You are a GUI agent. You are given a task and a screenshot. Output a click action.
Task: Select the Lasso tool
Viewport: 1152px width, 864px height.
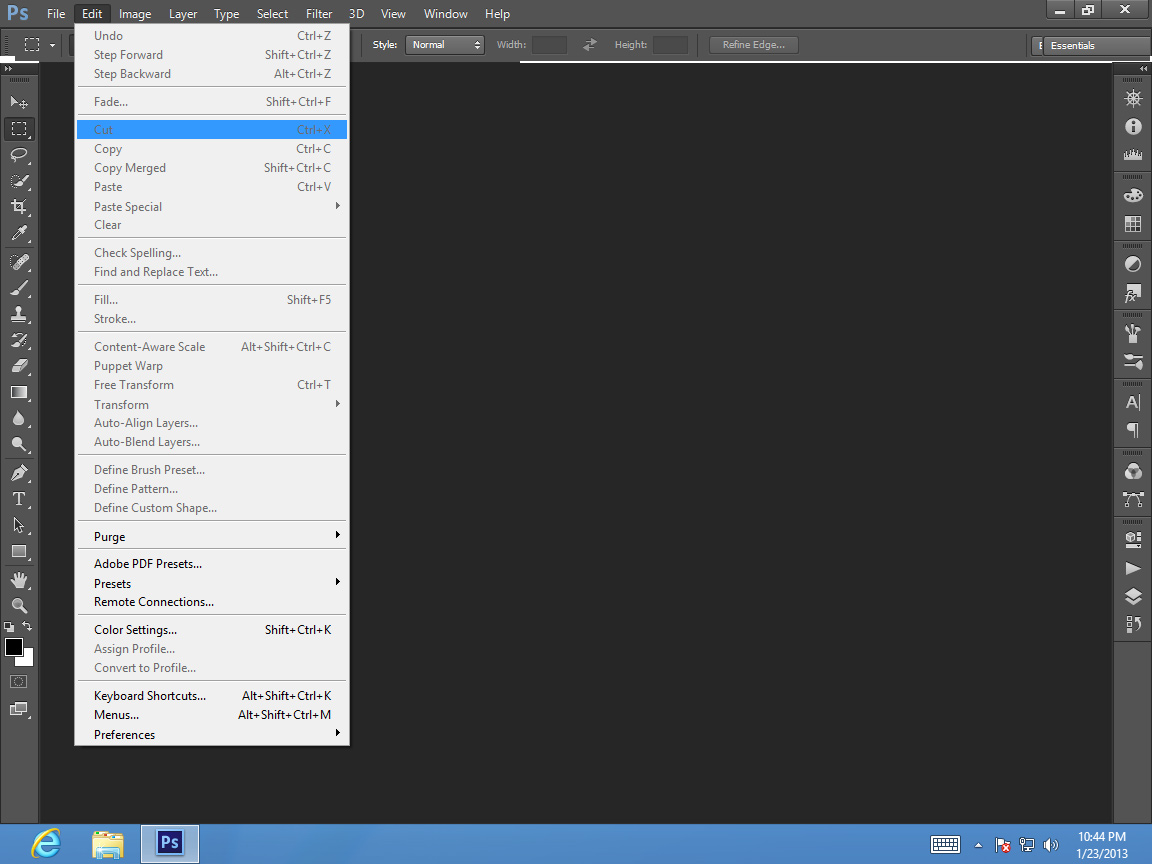pos(19,154)
